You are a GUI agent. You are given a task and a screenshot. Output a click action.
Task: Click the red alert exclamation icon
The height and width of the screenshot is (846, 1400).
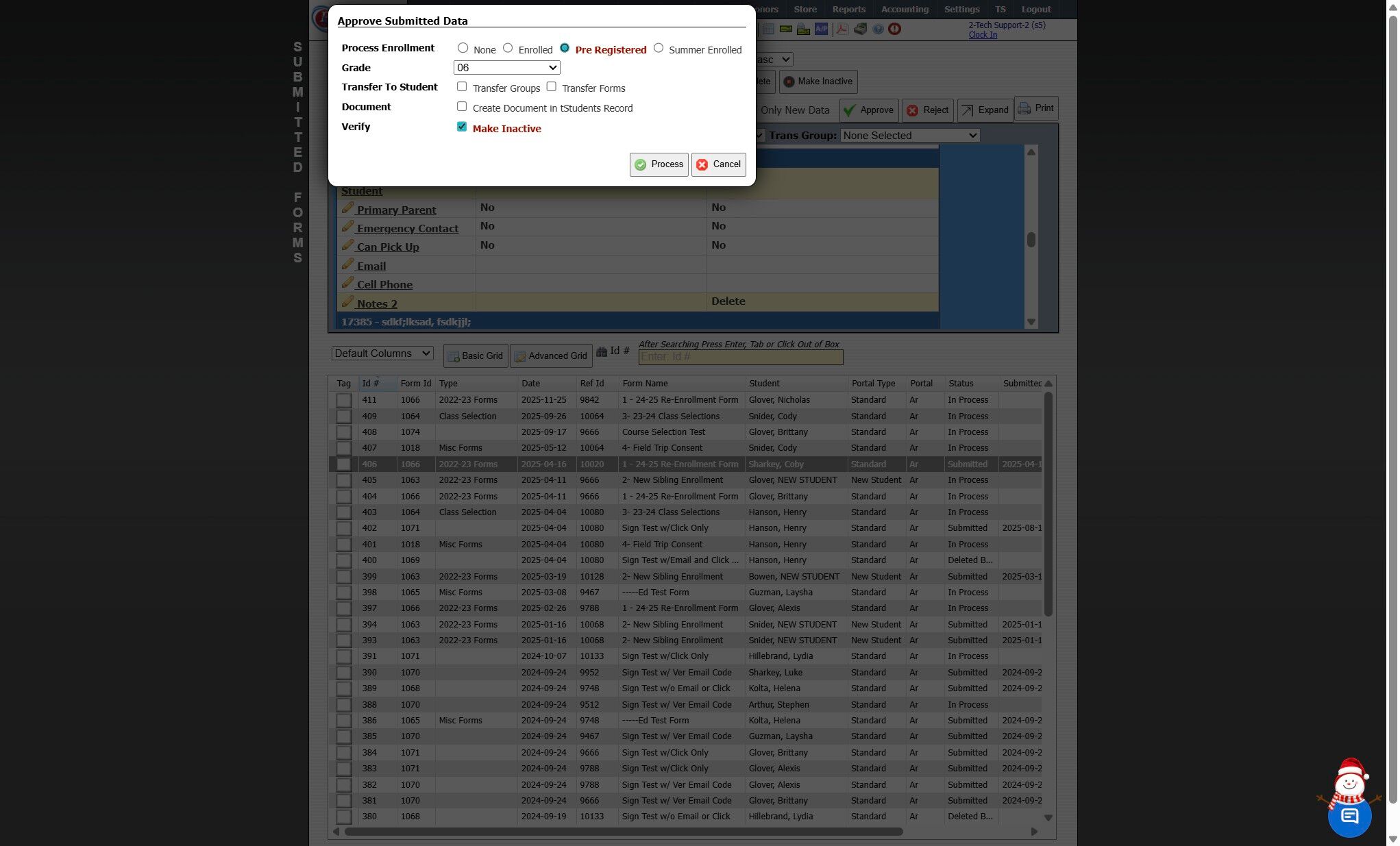[x=894, y=29]
